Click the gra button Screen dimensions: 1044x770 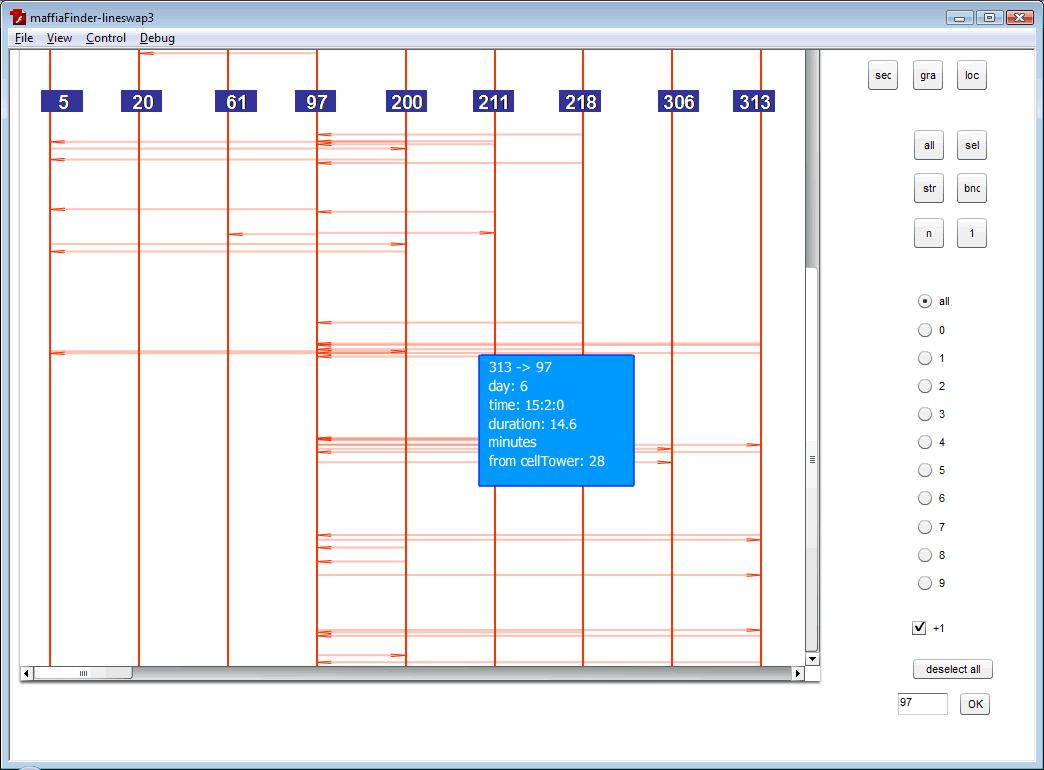point(927,75)
